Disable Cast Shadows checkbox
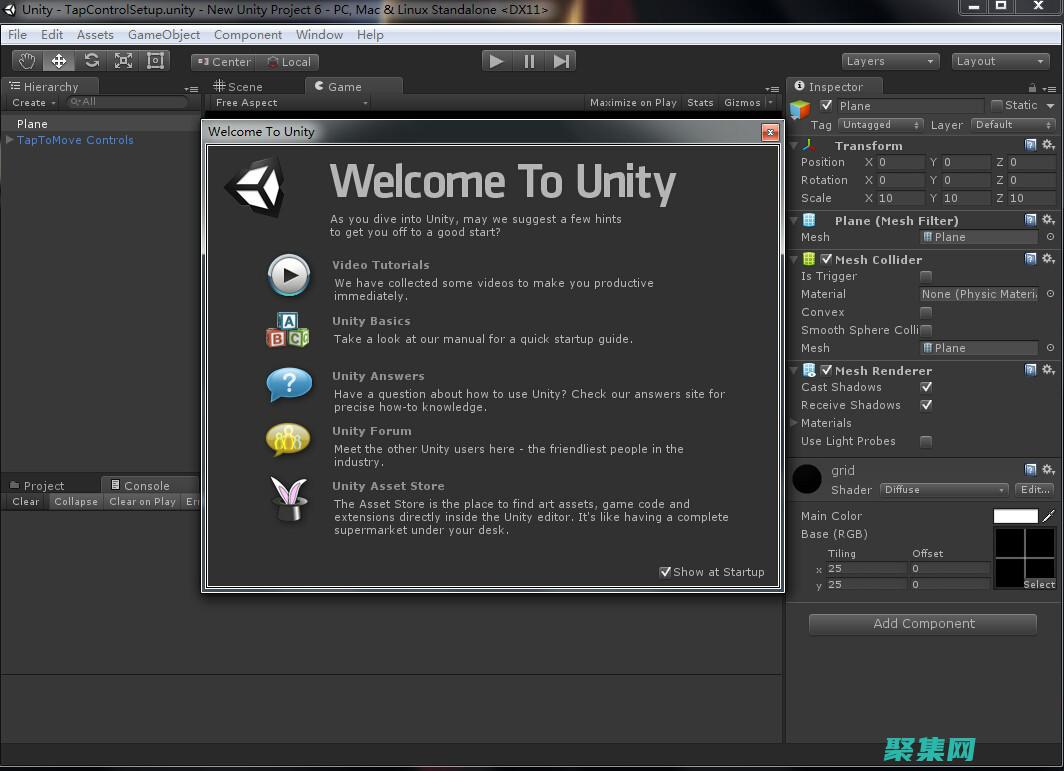 pos(926,387)
